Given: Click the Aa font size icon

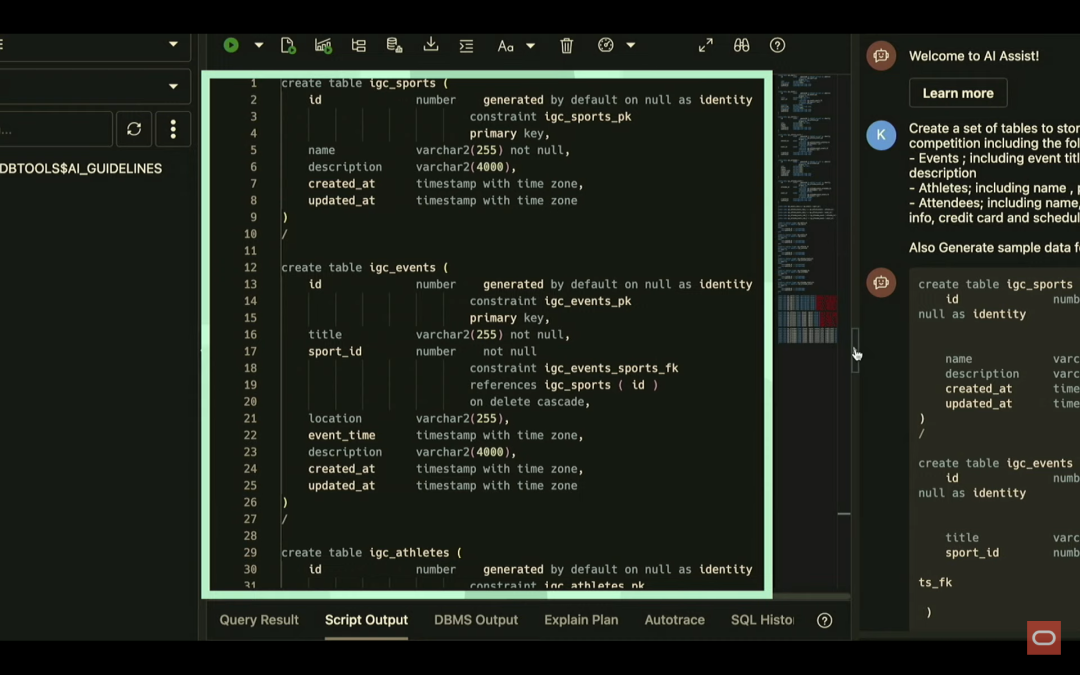Looking at the screenshot, I should click(x=506, y=46).
